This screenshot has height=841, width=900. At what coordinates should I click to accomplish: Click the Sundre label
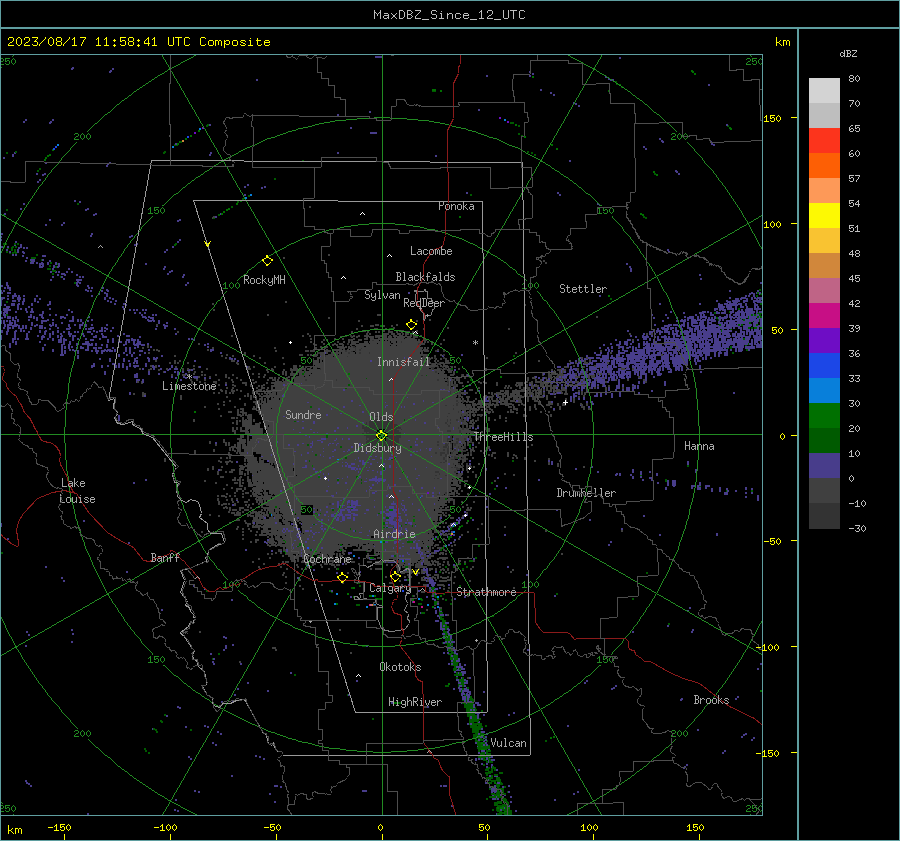tap(303, 414)
